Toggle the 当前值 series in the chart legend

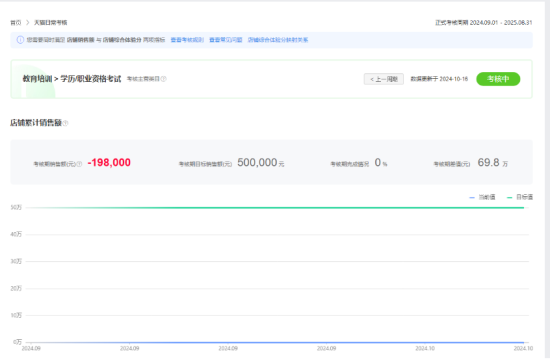point(482,197)
